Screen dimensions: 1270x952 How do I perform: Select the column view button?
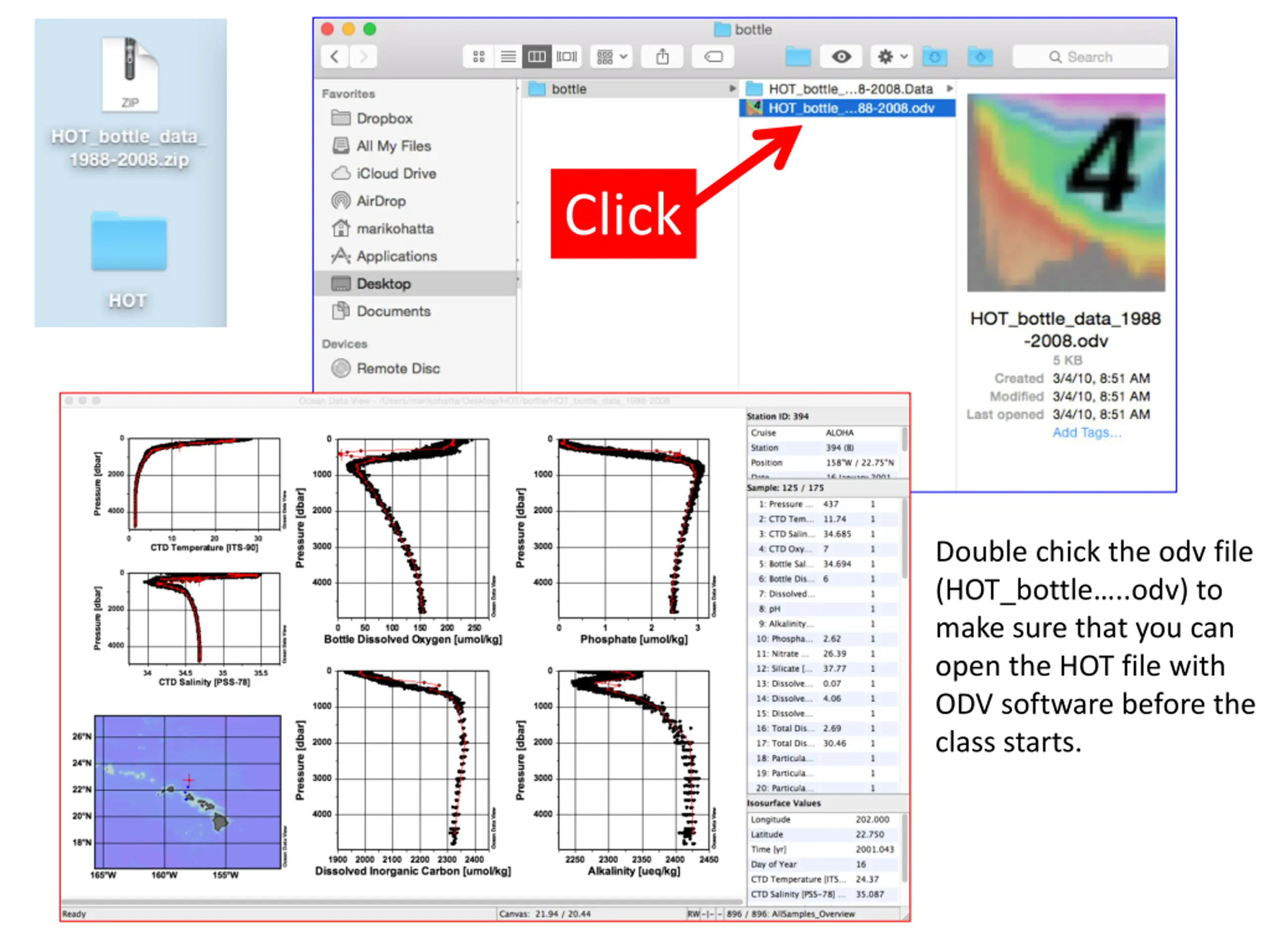(x=537, y=57)
